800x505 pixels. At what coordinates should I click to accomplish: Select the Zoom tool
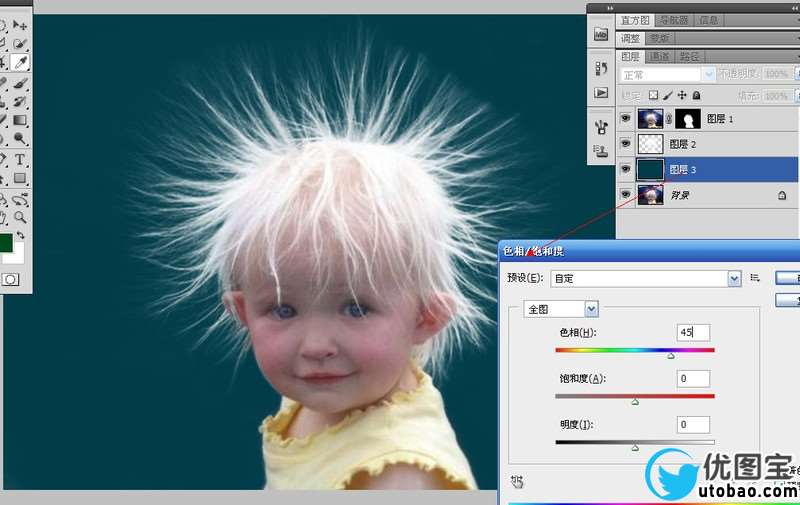click(x=20, y=217)
